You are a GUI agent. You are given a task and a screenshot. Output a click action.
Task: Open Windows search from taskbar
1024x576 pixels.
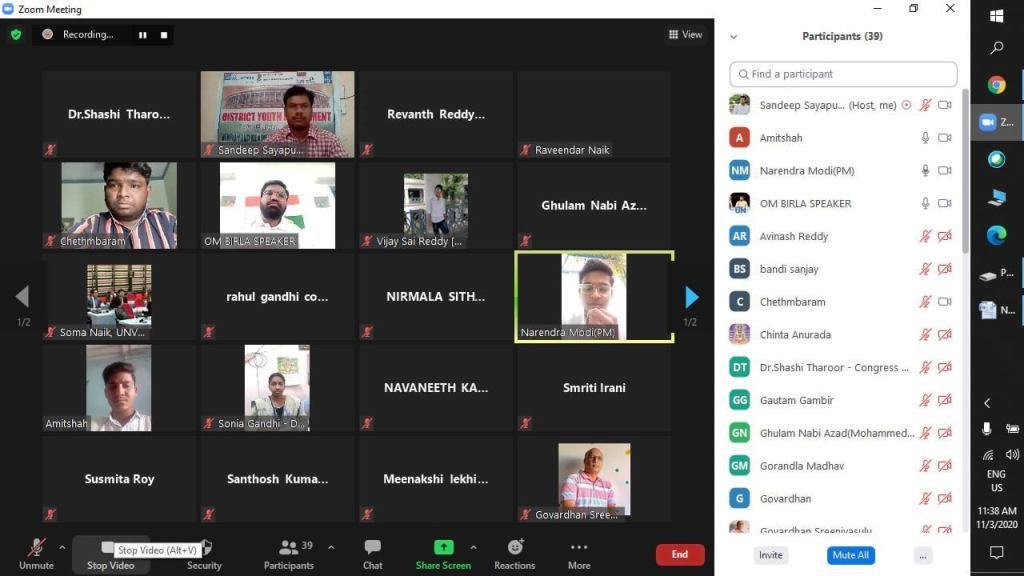point(997,48)
